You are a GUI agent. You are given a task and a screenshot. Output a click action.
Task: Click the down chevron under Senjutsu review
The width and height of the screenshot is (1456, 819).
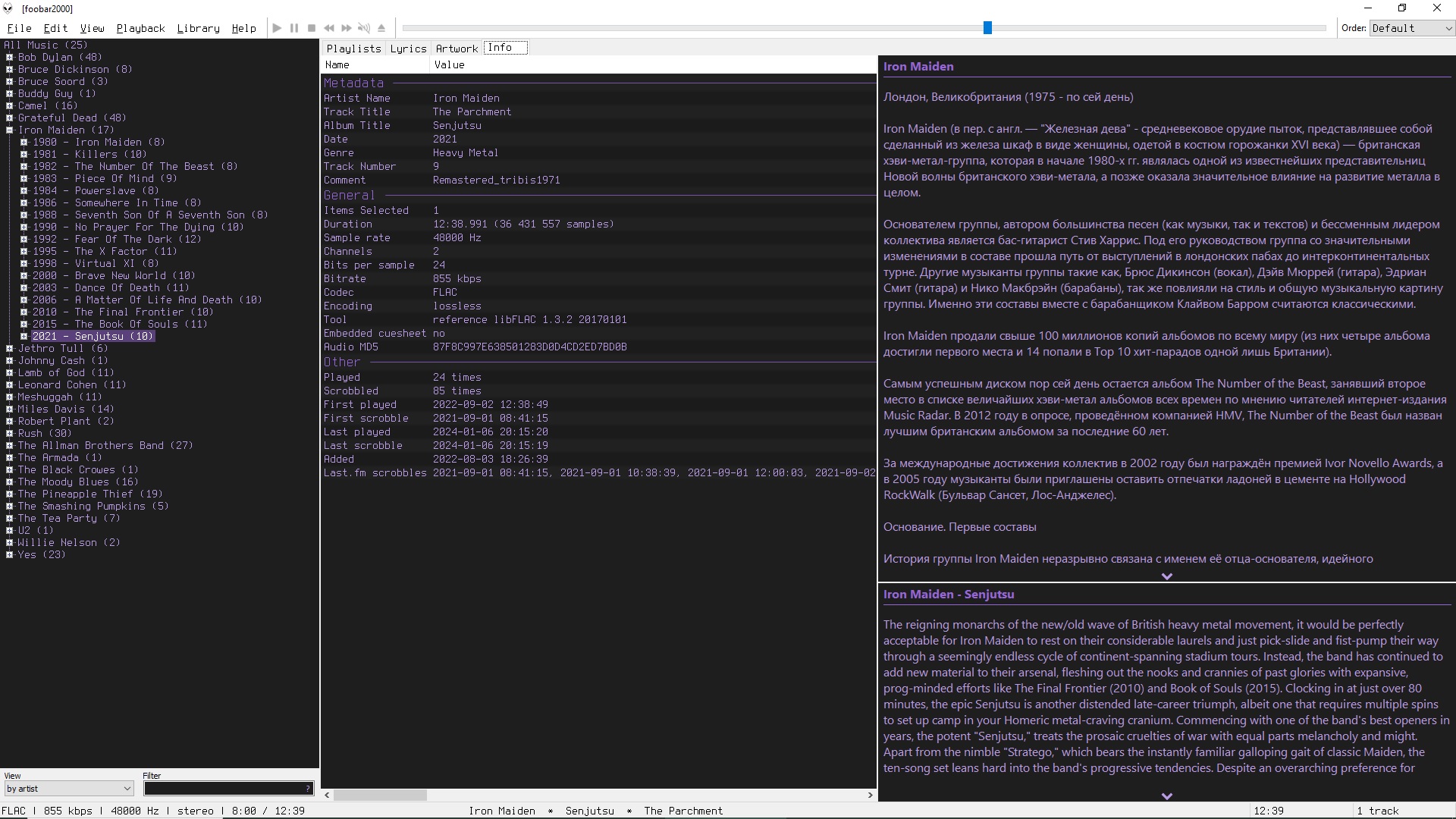[1166, 796]
